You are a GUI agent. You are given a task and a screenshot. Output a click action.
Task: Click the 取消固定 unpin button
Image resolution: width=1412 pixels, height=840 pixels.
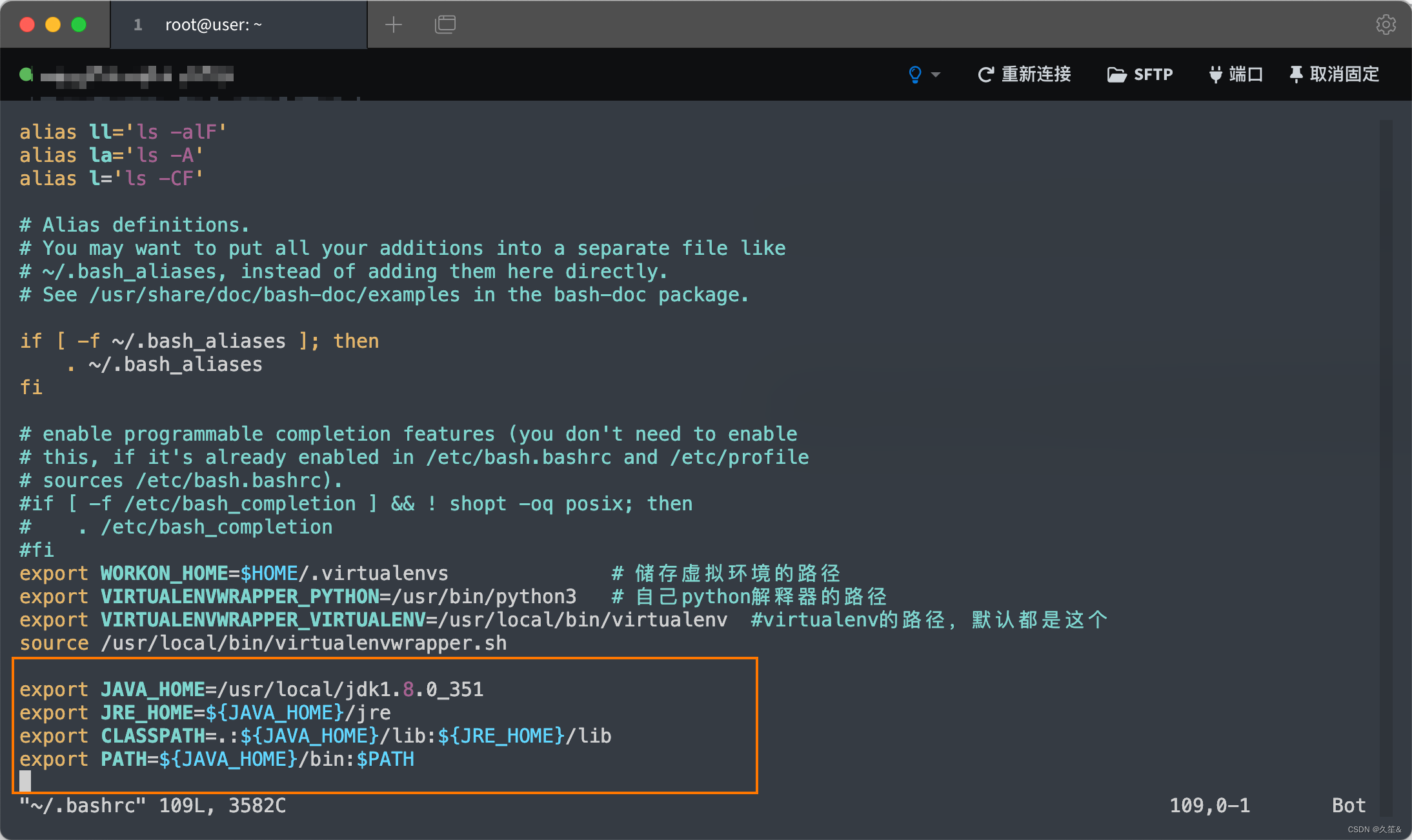(x=1334, y=74)
